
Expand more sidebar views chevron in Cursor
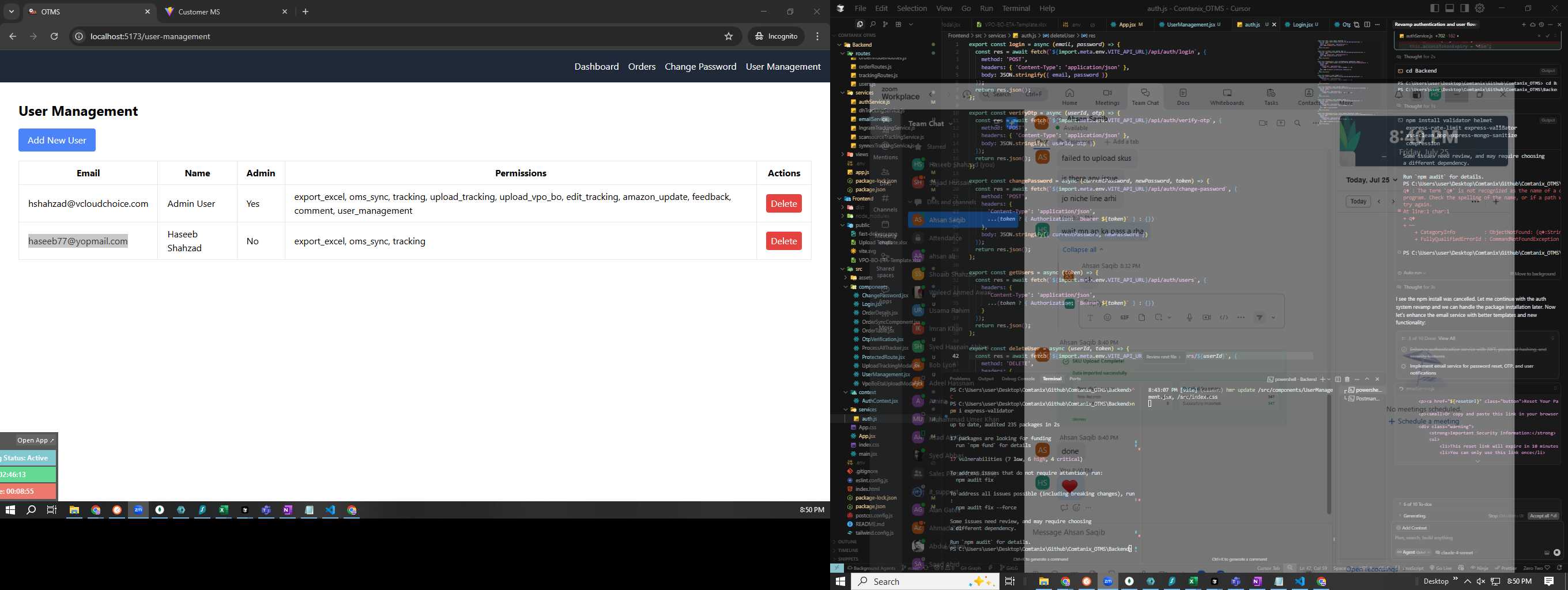pos(911,24)
